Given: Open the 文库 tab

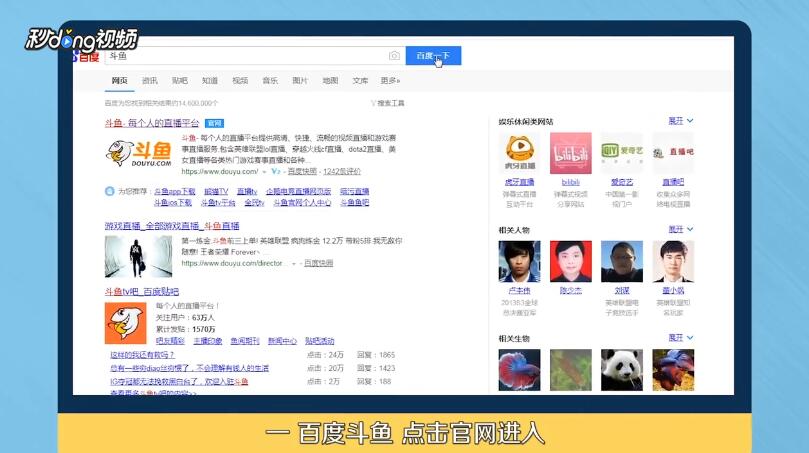Looking at the screenshot, I should (x=360, y=80).
